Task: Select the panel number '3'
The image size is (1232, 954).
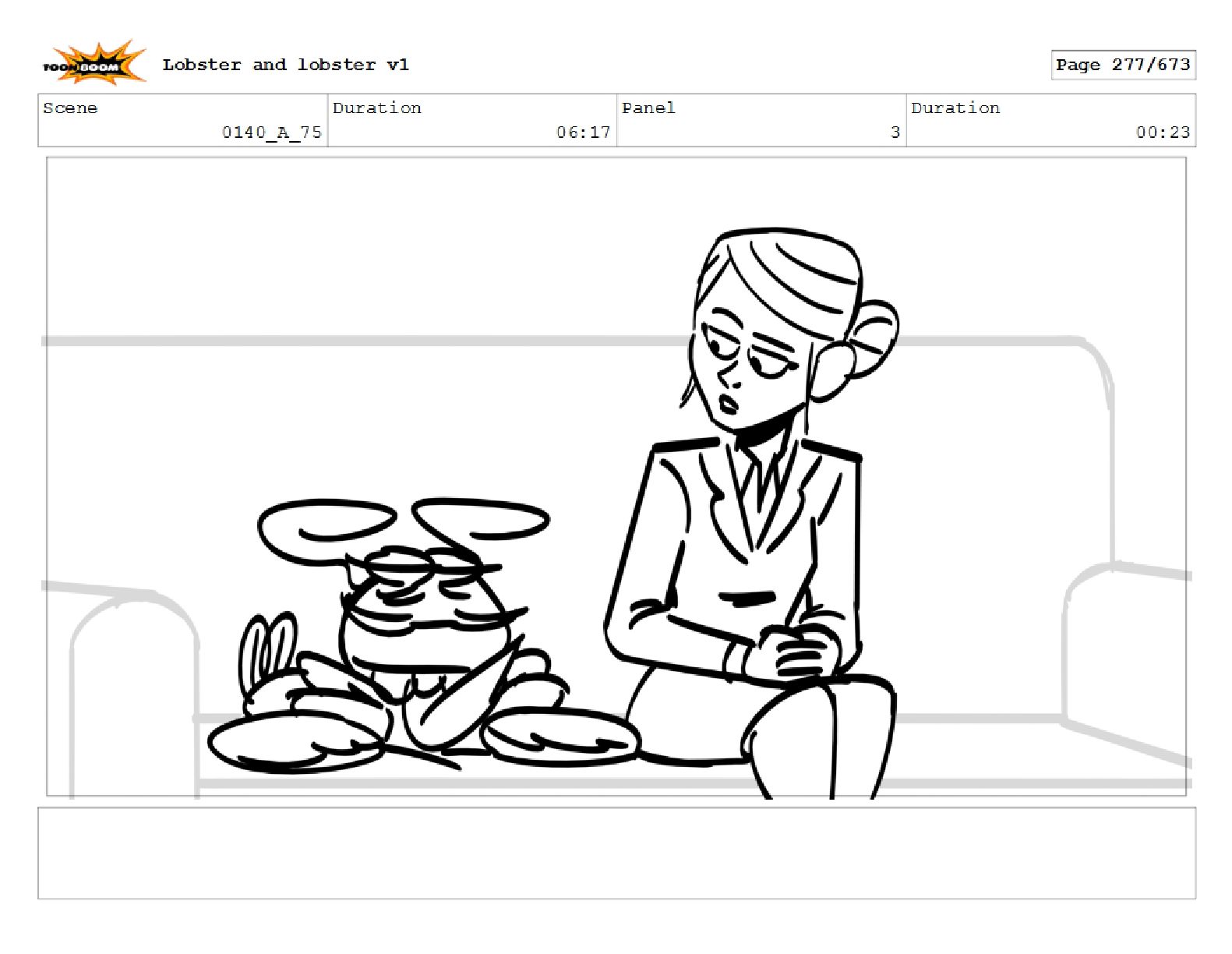Action: click(895, 132)
